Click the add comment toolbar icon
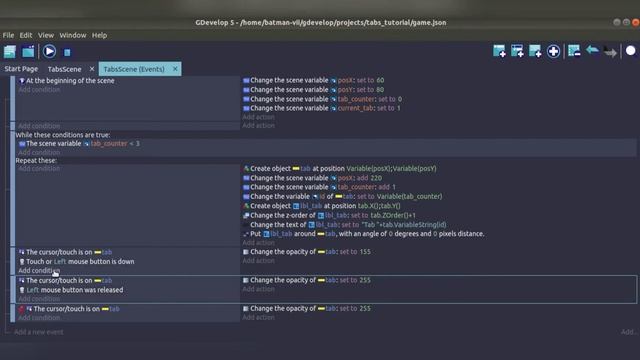This screenshot has height=360, width=640. click(535, 51)
